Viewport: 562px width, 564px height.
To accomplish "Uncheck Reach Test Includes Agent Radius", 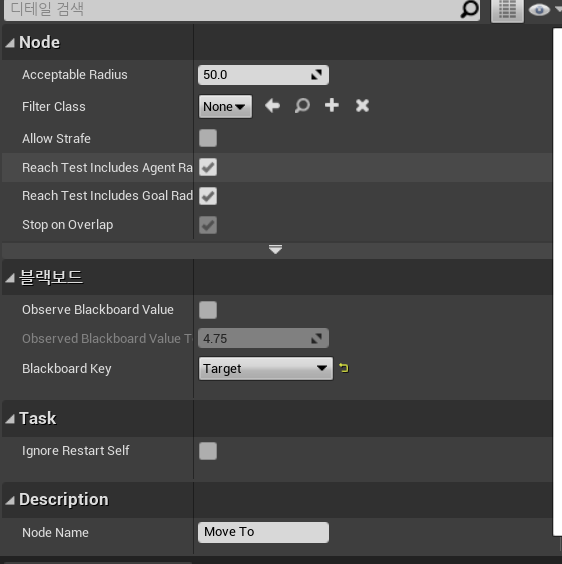I will click(x=208, y=167).
